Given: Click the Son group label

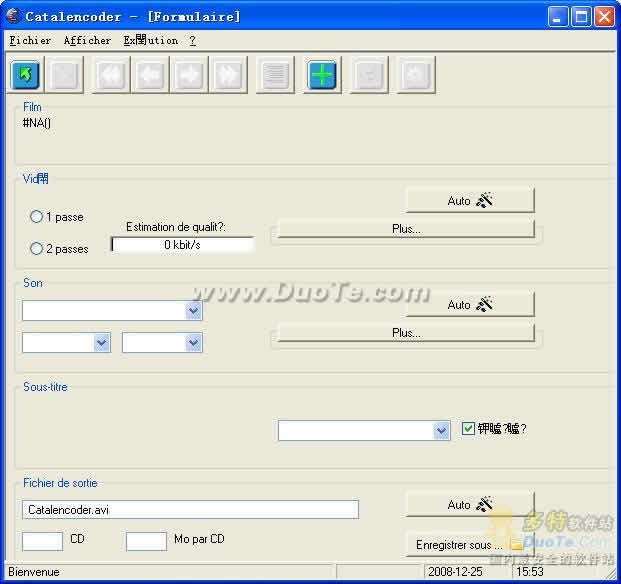Looking at the screenshot, I should [33, 283].
